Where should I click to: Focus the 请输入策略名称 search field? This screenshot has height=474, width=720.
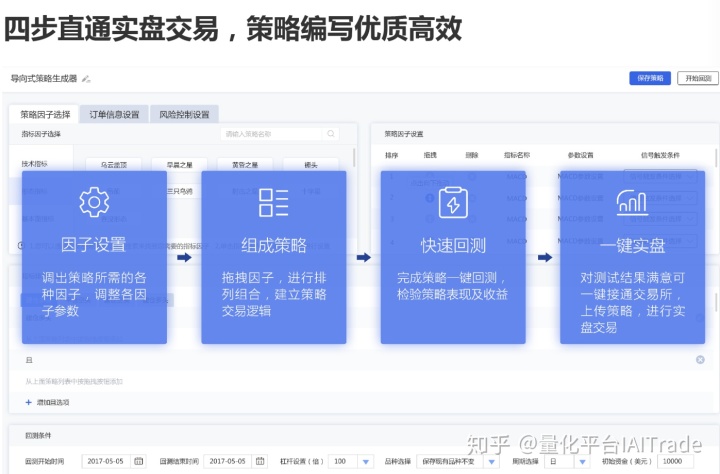(x=271, y=134)
